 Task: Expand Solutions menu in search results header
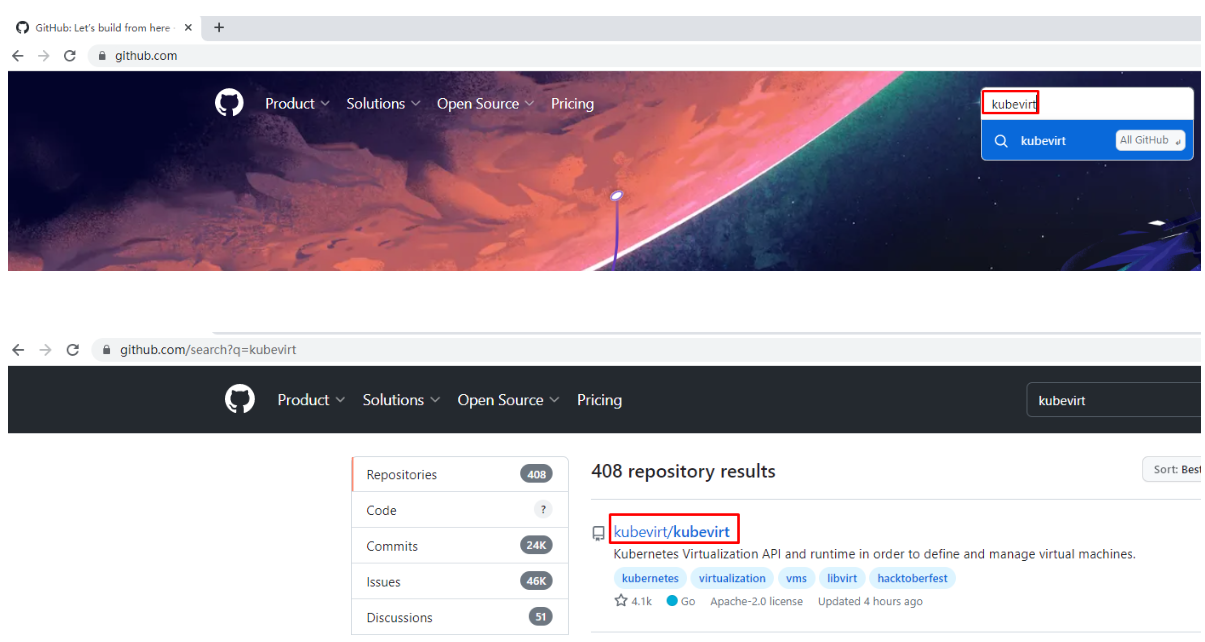coord(401,400)
